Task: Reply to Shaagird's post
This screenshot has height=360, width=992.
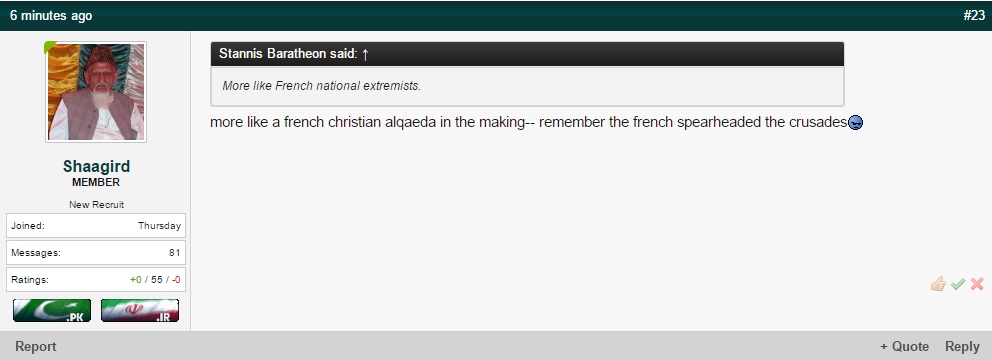Action: click(x=962, y=347)
